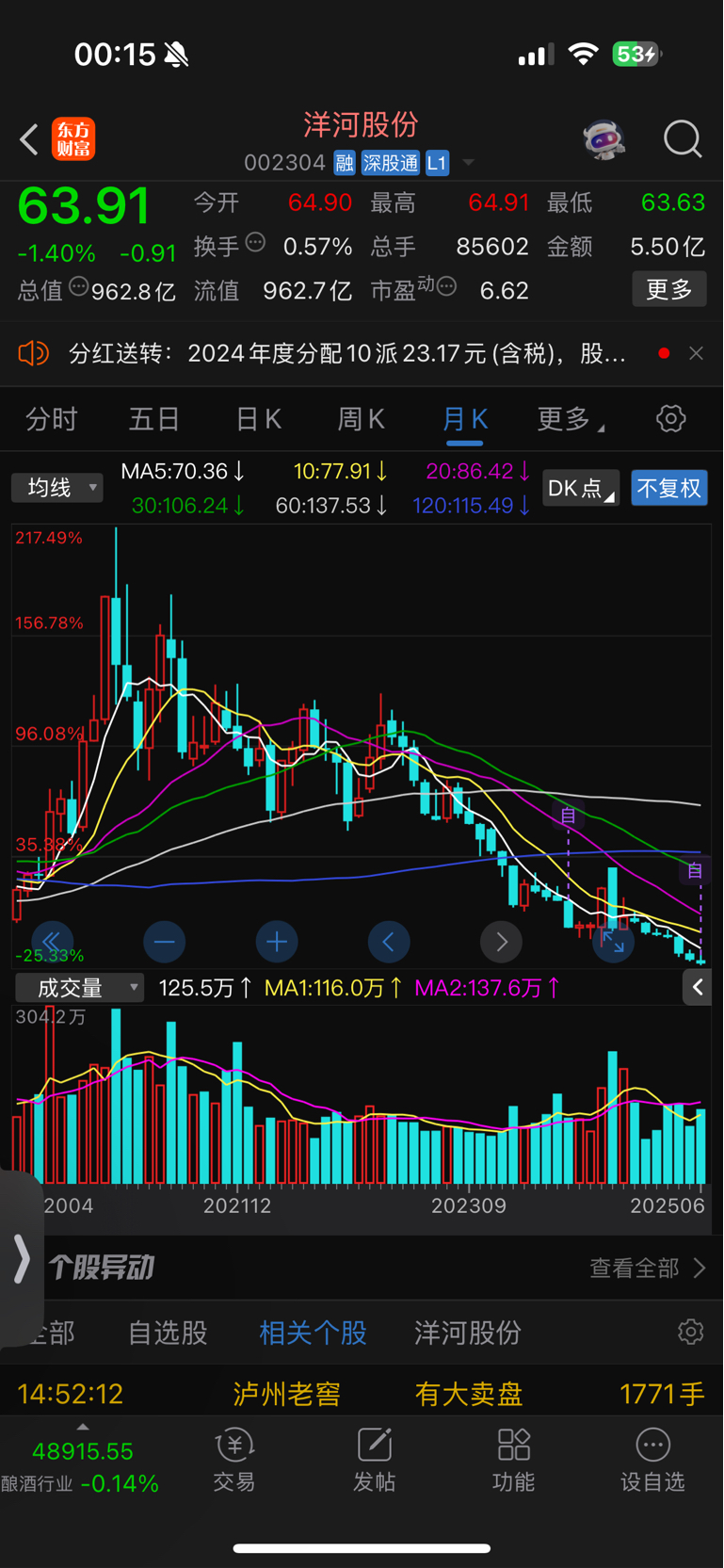Switch to the 五日 tab
Screen dimensions: 724x1568
[x=154, y=418]
